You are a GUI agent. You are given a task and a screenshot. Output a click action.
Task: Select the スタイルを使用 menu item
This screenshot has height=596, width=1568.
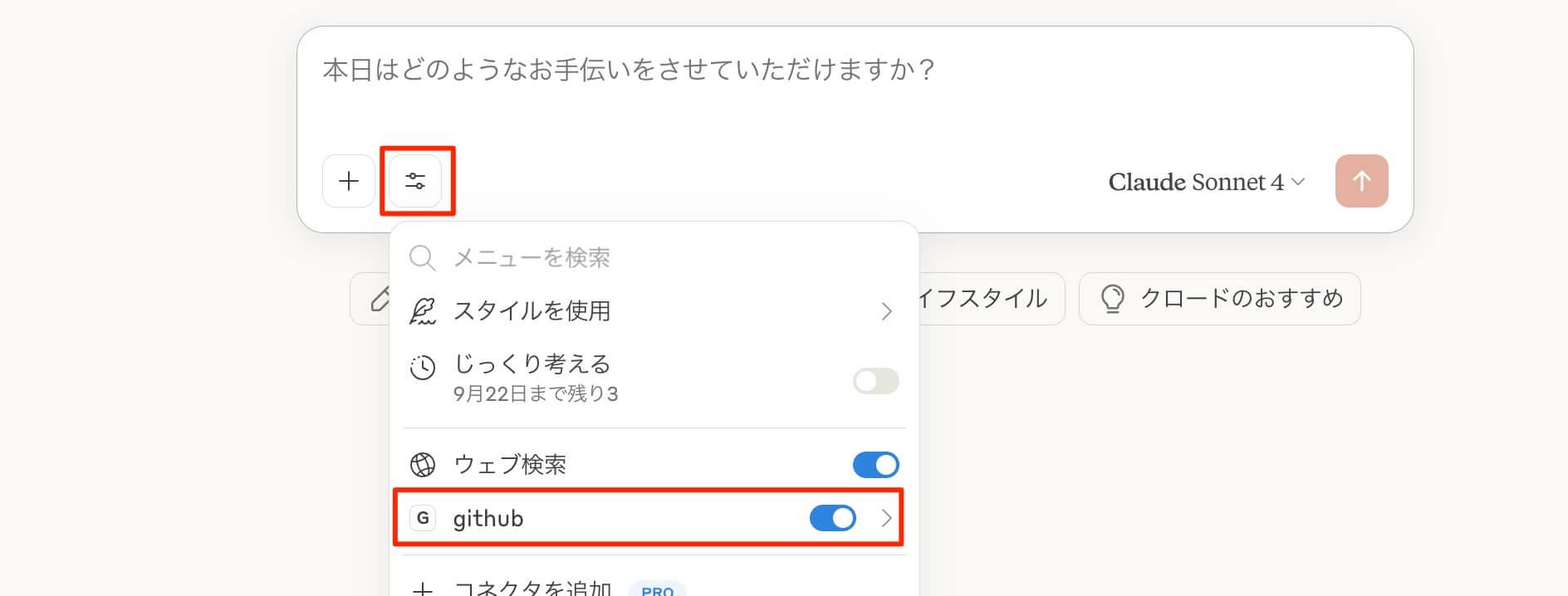532,311
